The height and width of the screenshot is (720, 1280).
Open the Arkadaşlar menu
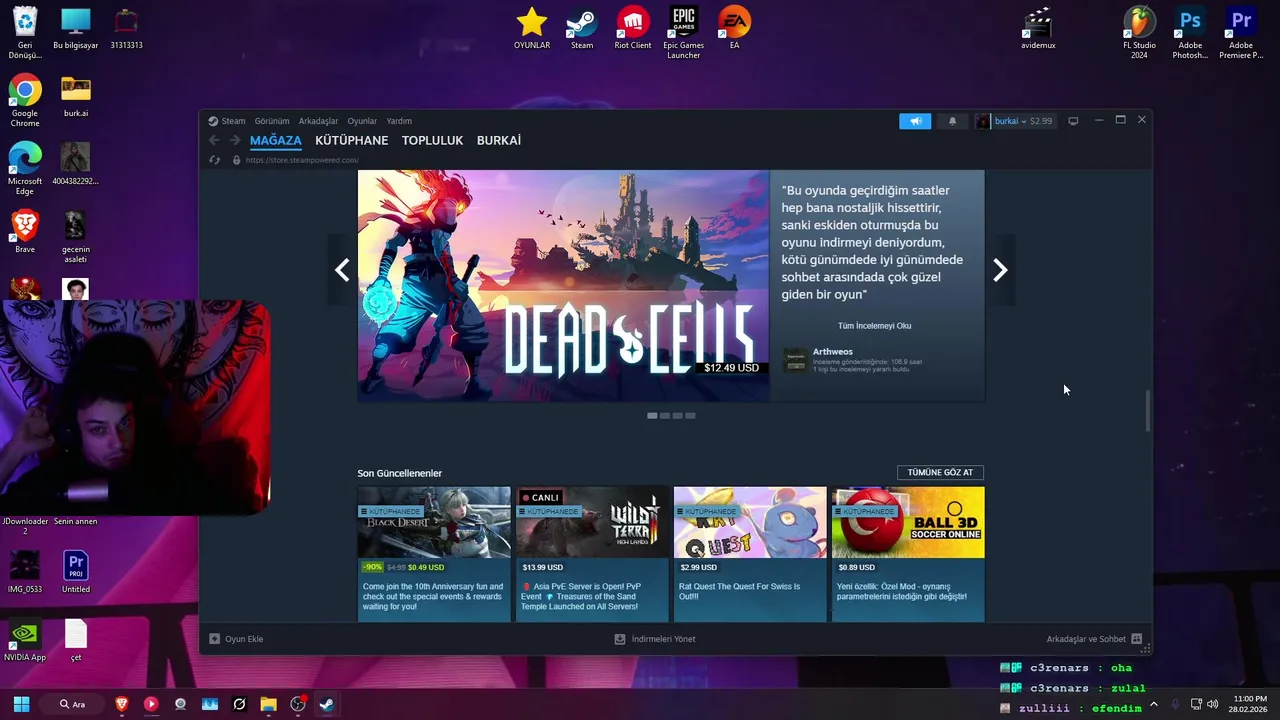point(318,121)
